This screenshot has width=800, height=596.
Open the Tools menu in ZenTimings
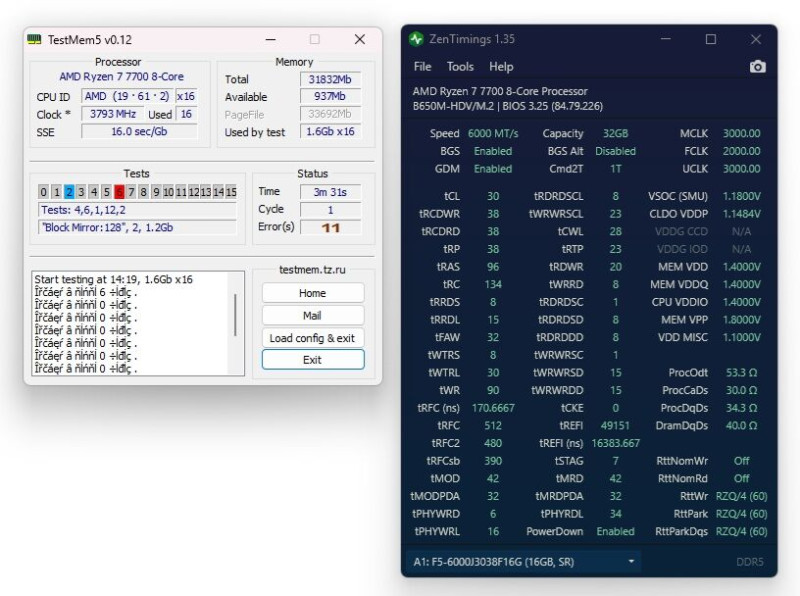coord(460,67)
